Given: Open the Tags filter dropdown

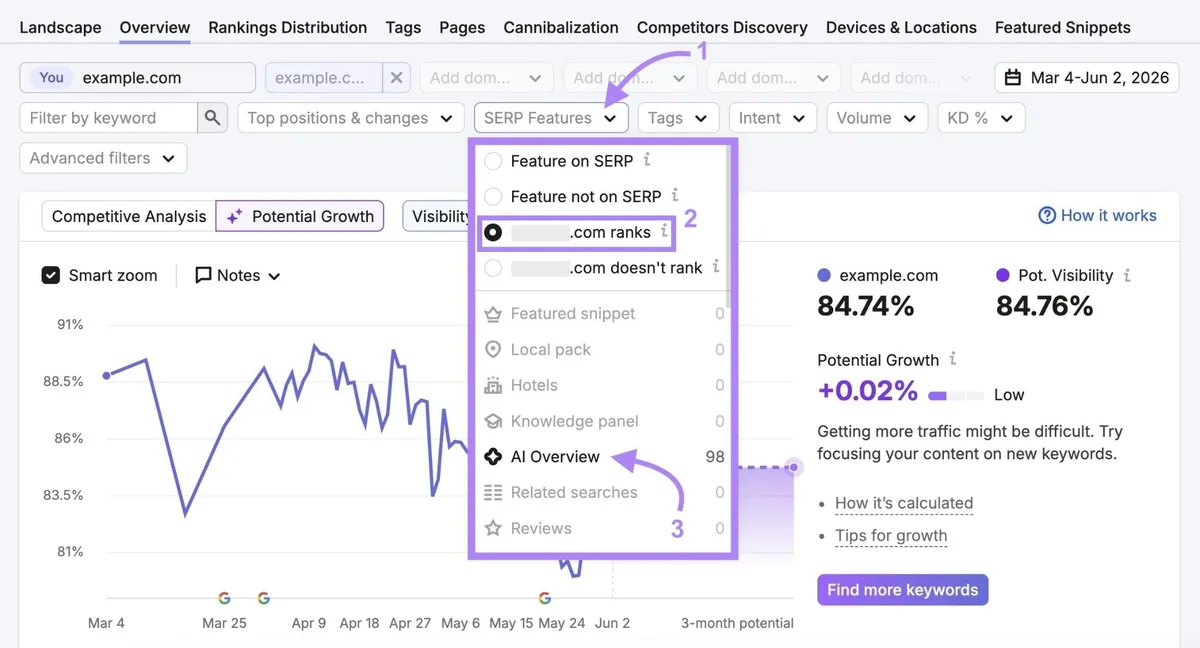Looking at the screenshot, I should click(678, 118).
